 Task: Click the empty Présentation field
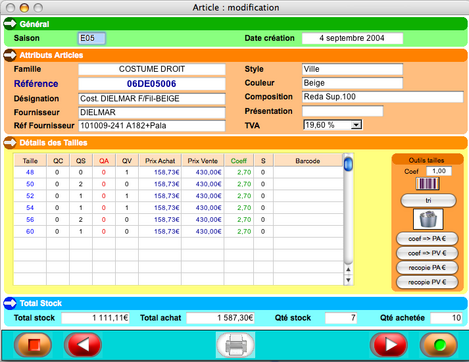pos(343,111)
